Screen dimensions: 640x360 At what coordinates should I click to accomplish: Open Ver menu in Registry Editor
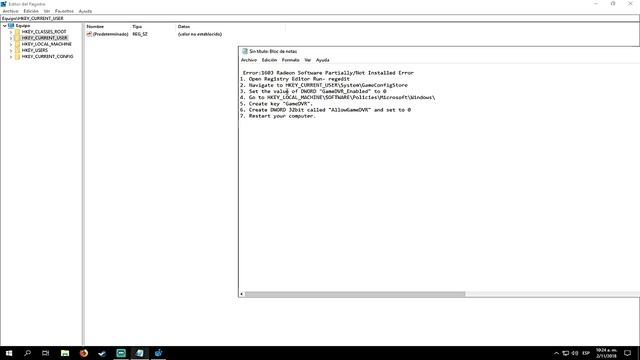tap(47, 11)
